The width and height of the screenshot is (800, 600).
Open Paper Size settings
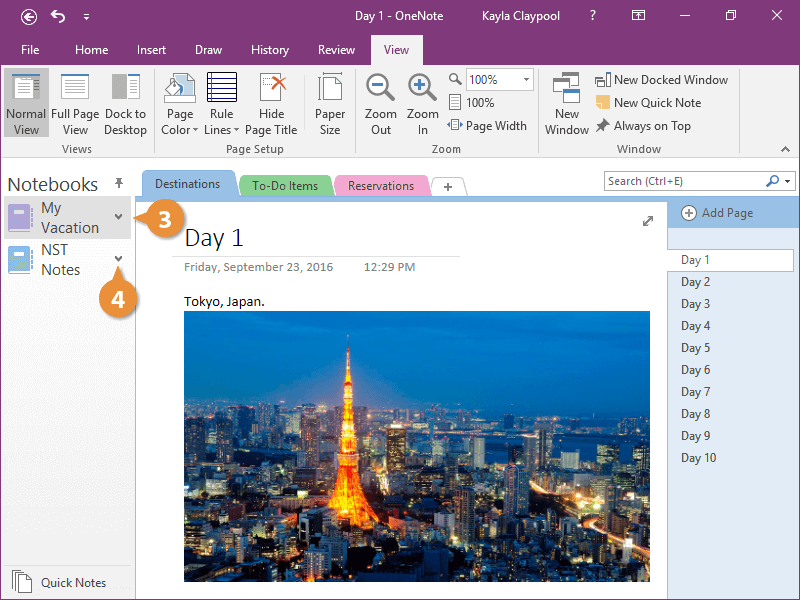point(330,104)
